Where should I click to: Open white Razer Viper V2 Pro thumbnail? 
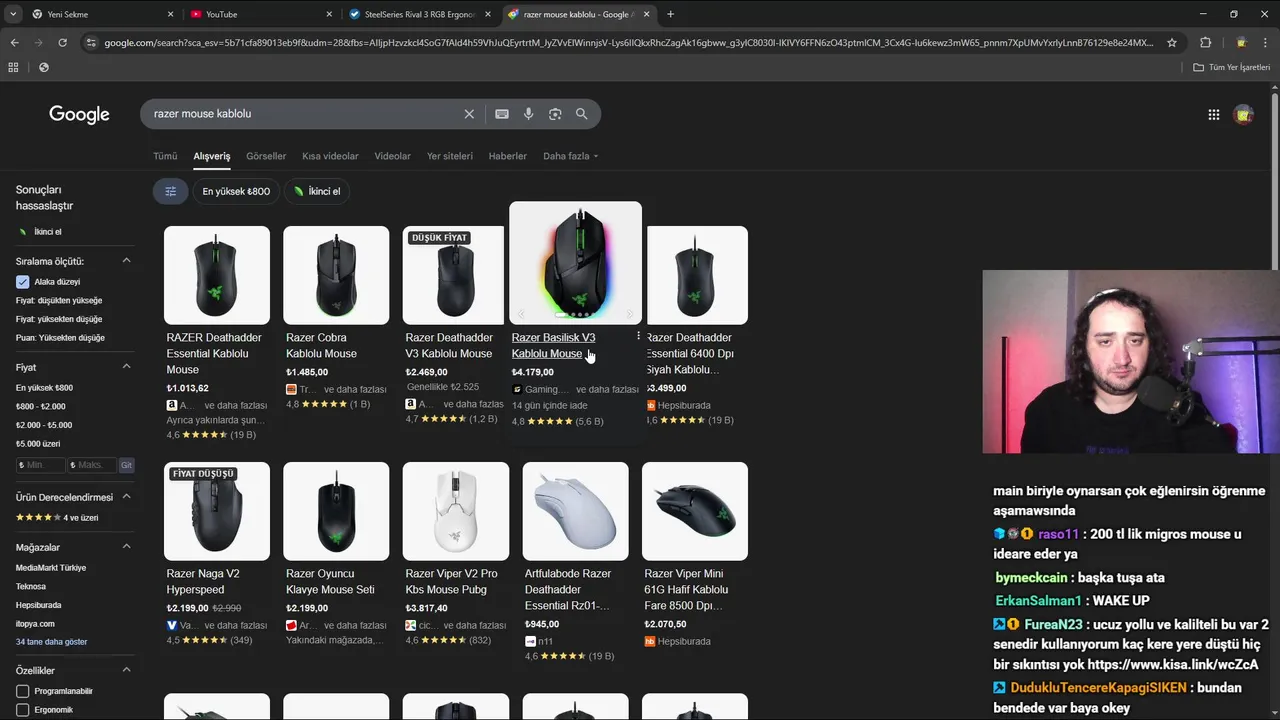pos(456,511)
